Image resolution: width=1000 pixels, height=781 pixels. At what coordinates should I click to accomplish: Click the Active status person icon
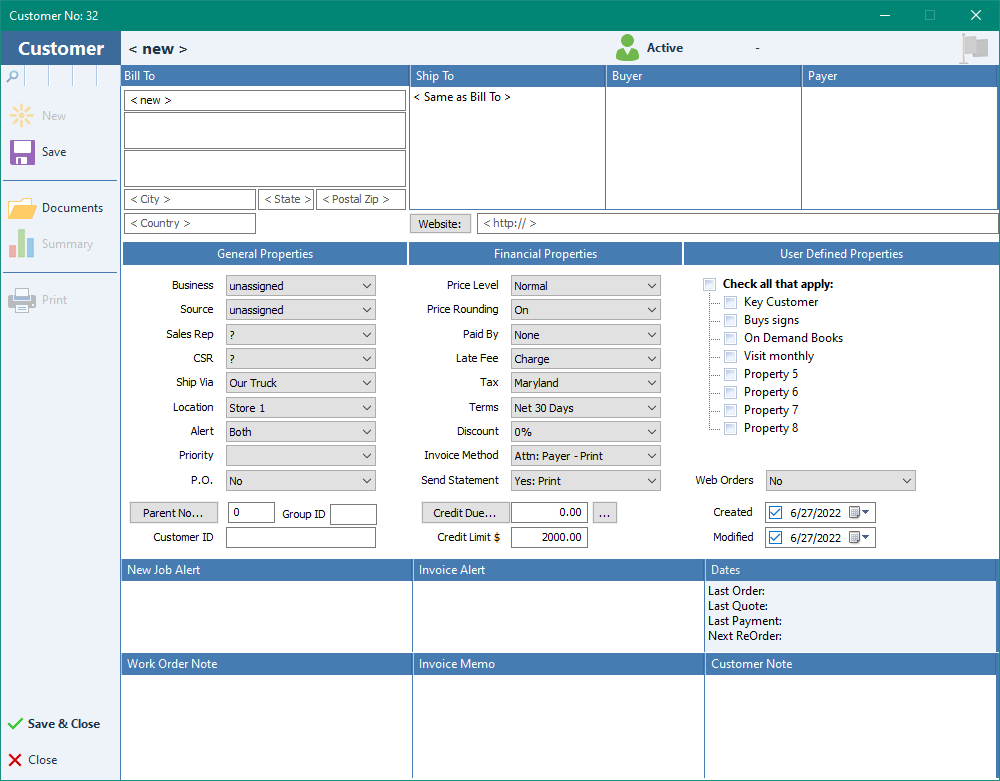[x=626, y=47]
